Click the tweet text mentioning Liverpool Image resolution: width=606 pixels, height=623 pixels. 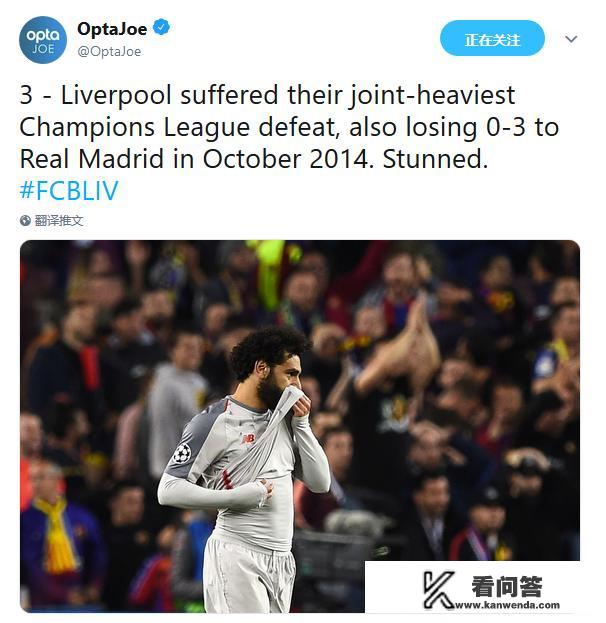tap(289, 127)
